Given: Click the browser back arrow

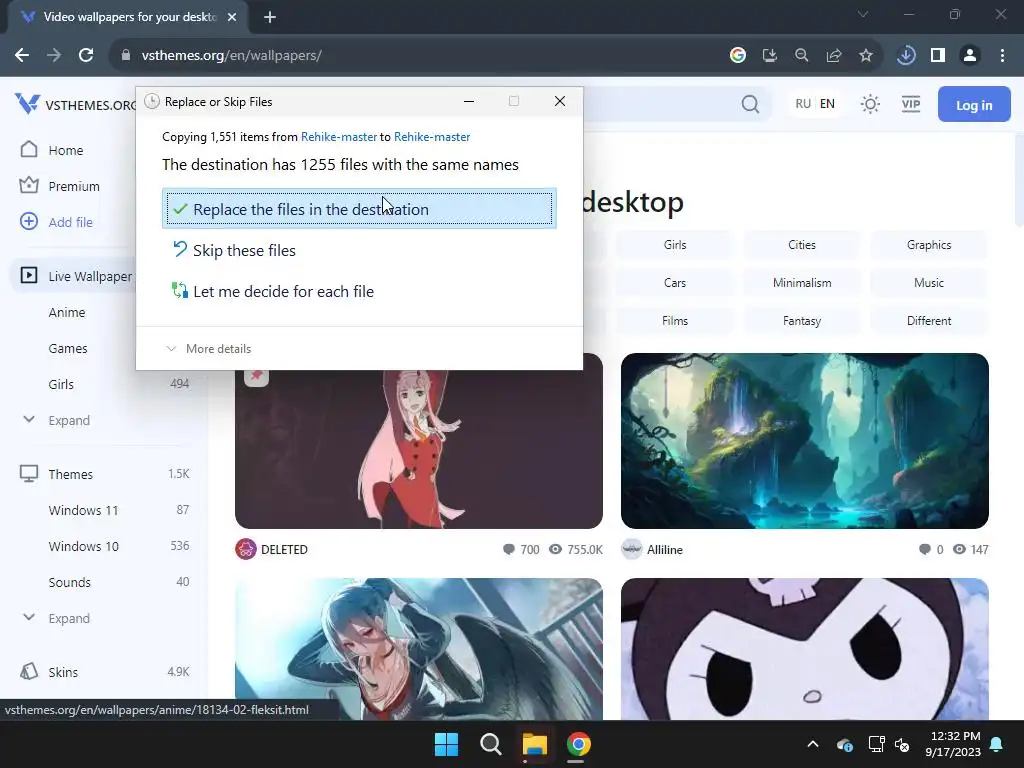Looking at the screenshot, I should click(x=22, y=56).
